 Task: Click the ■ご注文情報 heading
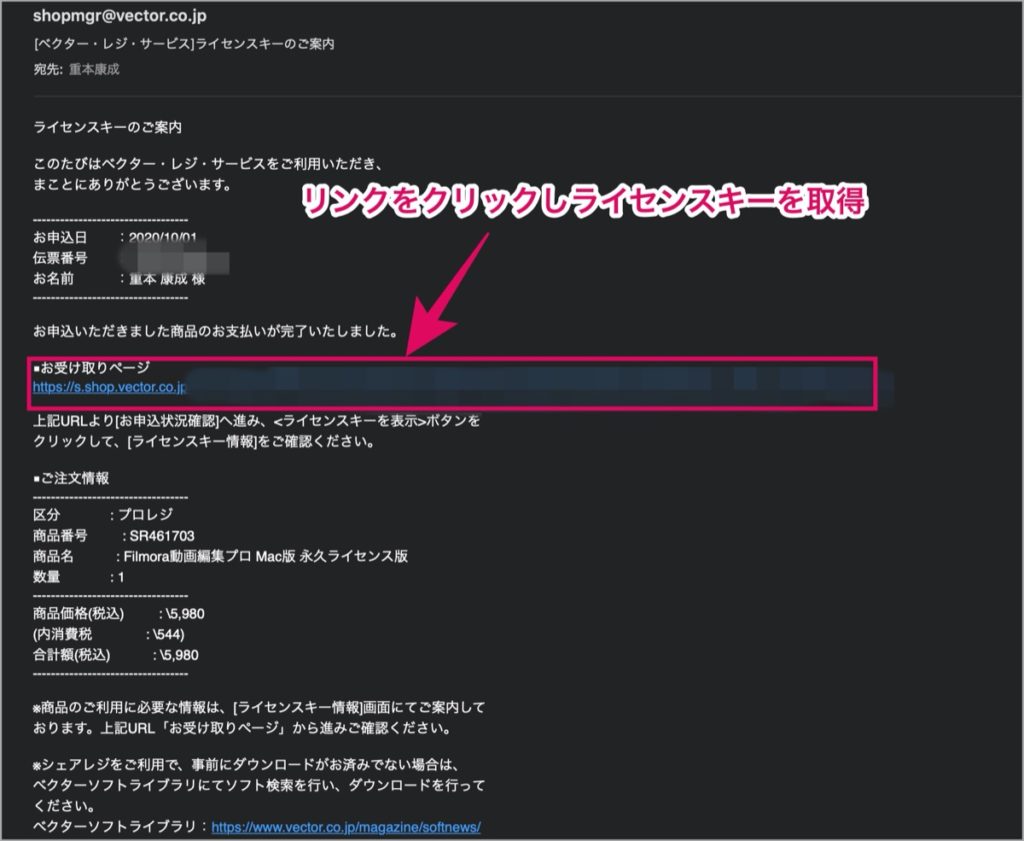[x=71, y=479]
